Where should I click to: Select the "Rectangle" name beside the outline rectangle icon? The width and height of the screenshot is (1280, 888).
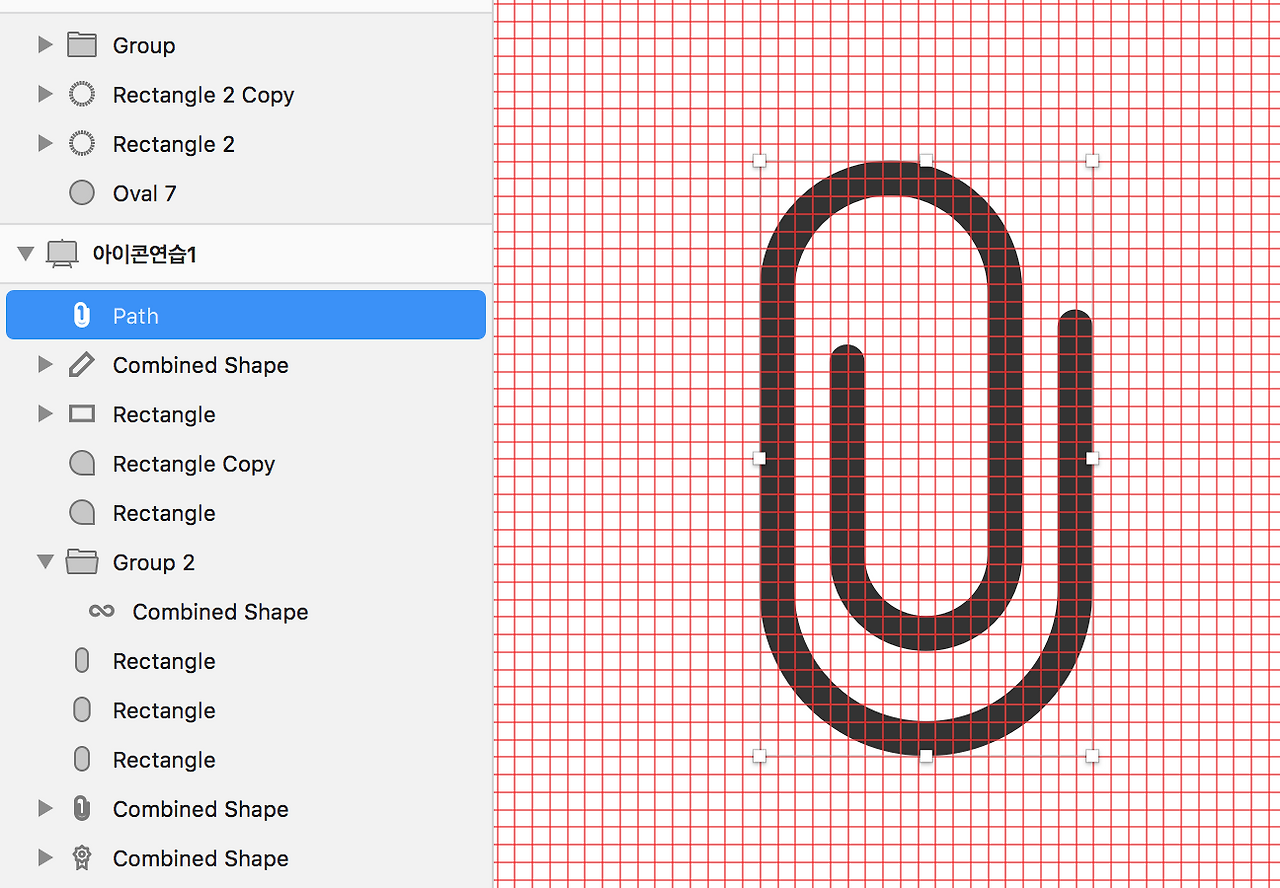164,415
